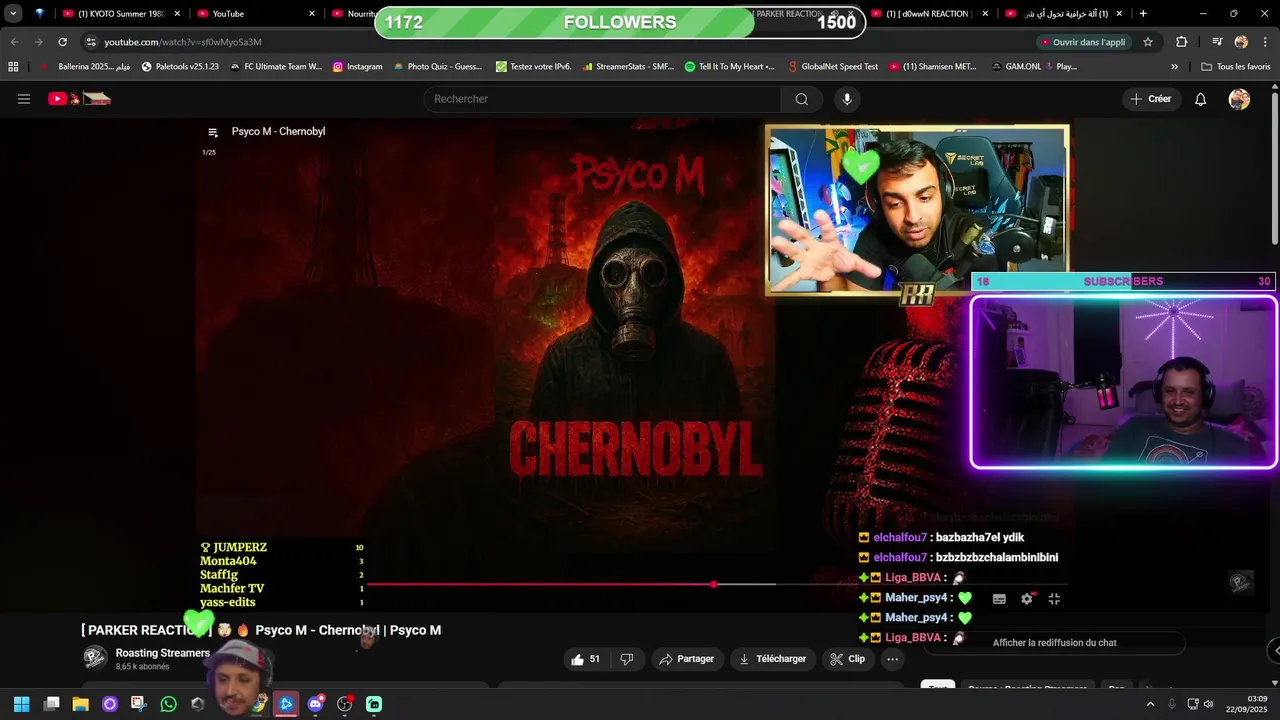Go back in browser history
Screen dimensions: 1280x720
[14, 42]
